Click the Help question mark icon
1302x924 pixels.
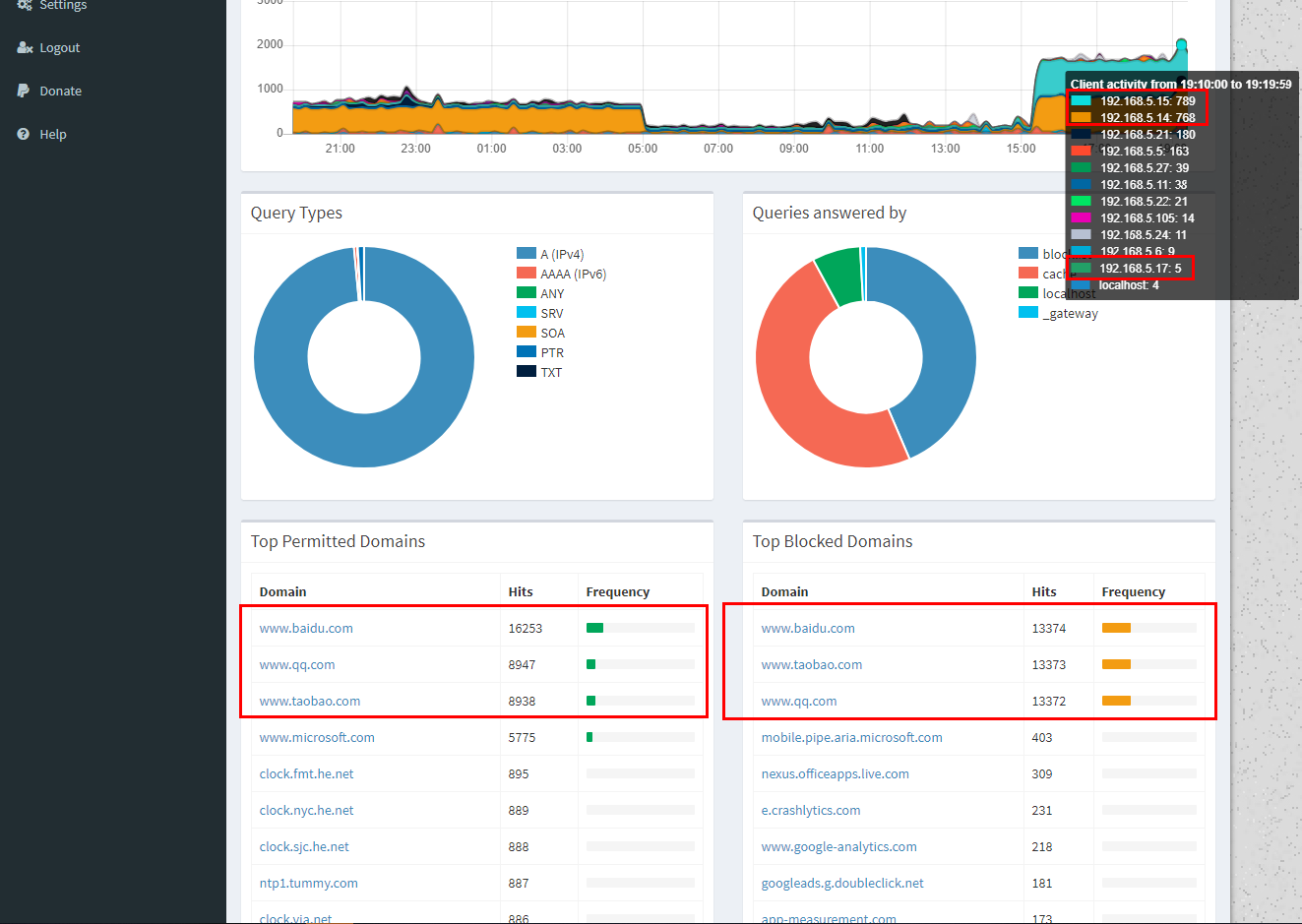[x=24, y=134]
